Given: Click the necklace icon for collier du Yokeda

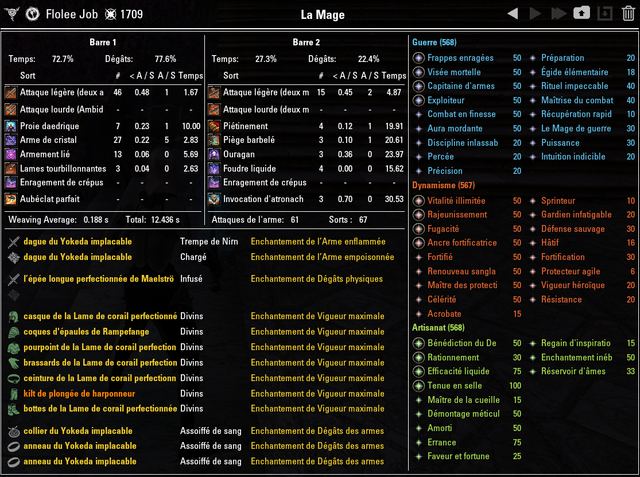Looking at the screenshot, I should coord(13,431).
